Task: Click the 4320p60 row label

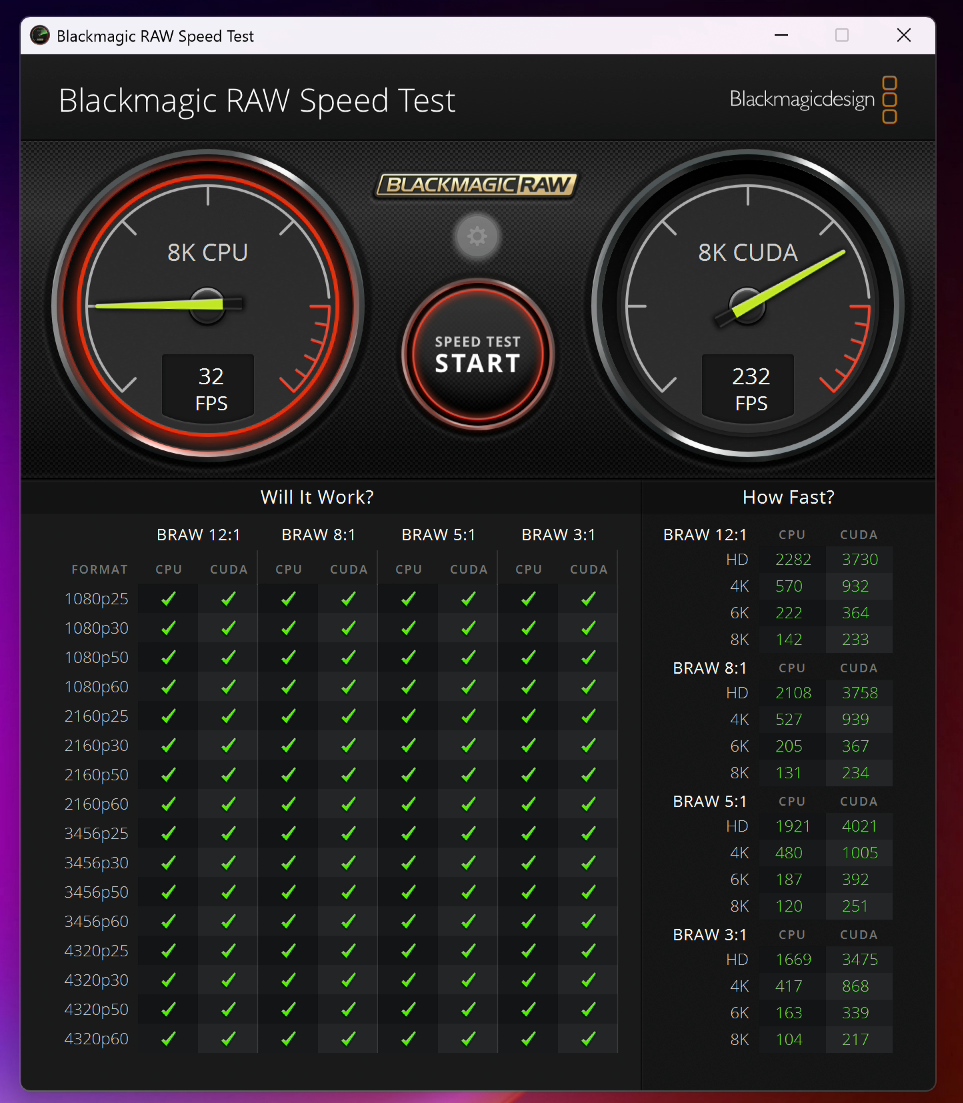Action: click(x=96, y=1039)
